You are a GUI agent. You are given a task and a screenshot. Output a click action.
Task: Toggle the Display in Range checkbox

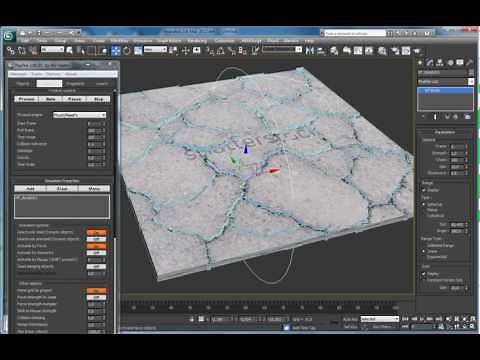pos(424,190)
